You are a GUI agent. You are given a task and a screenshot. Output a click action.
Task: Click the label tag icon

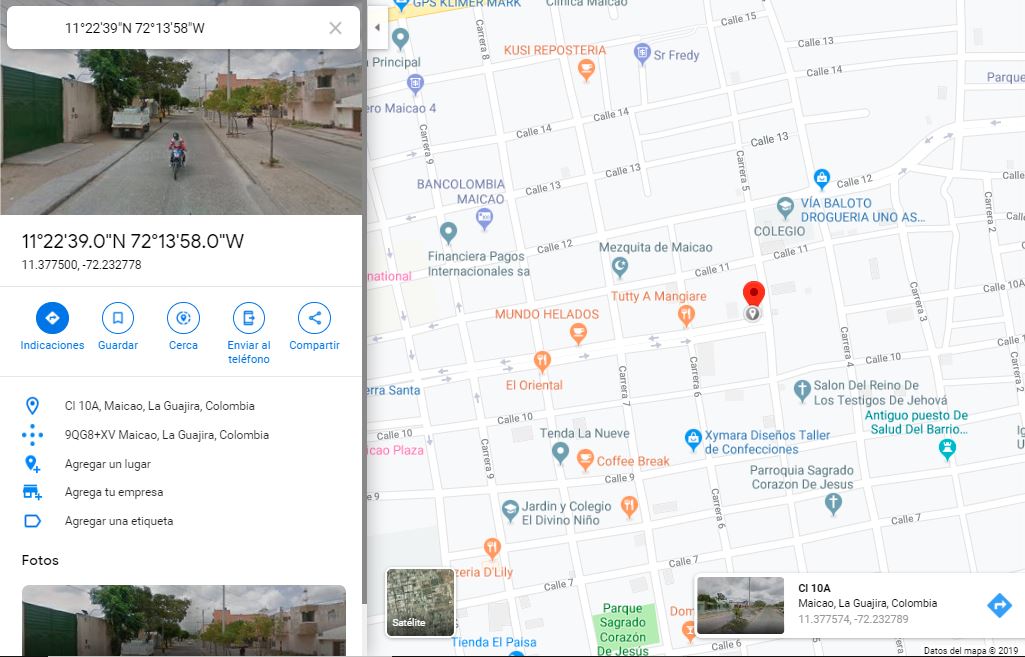[32, 521]
